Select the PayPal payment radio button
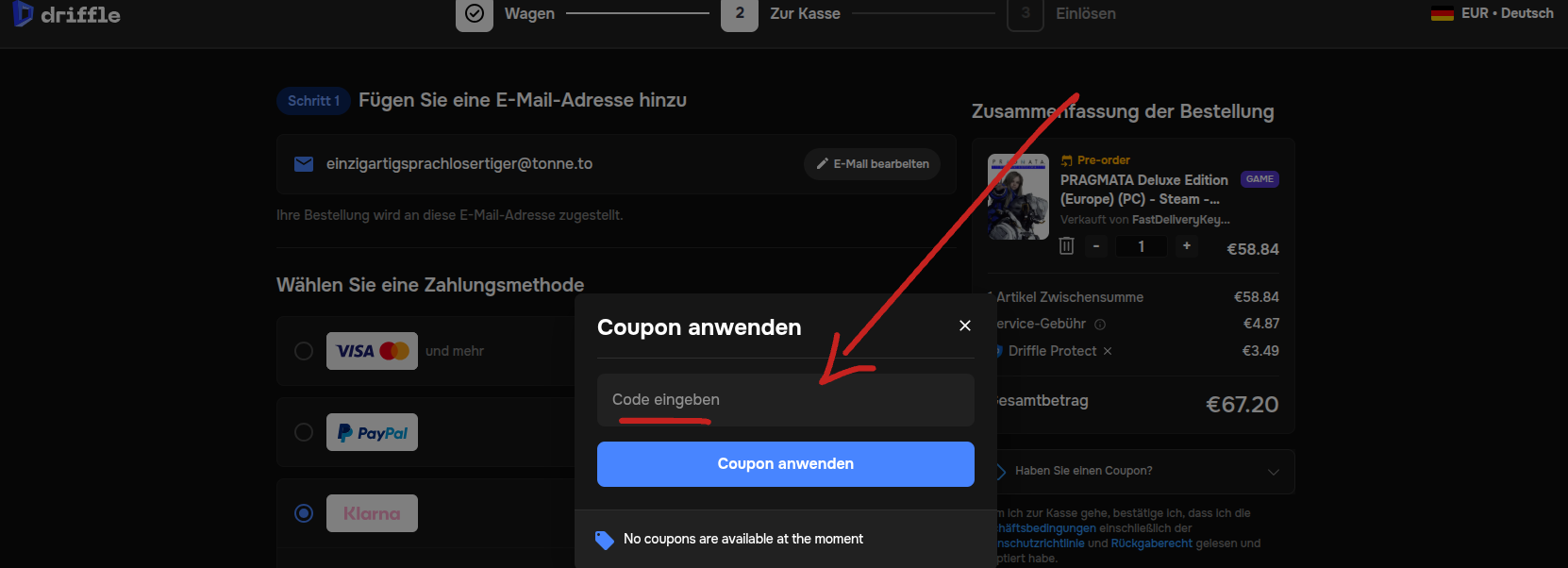 click(x=304, y=432)
